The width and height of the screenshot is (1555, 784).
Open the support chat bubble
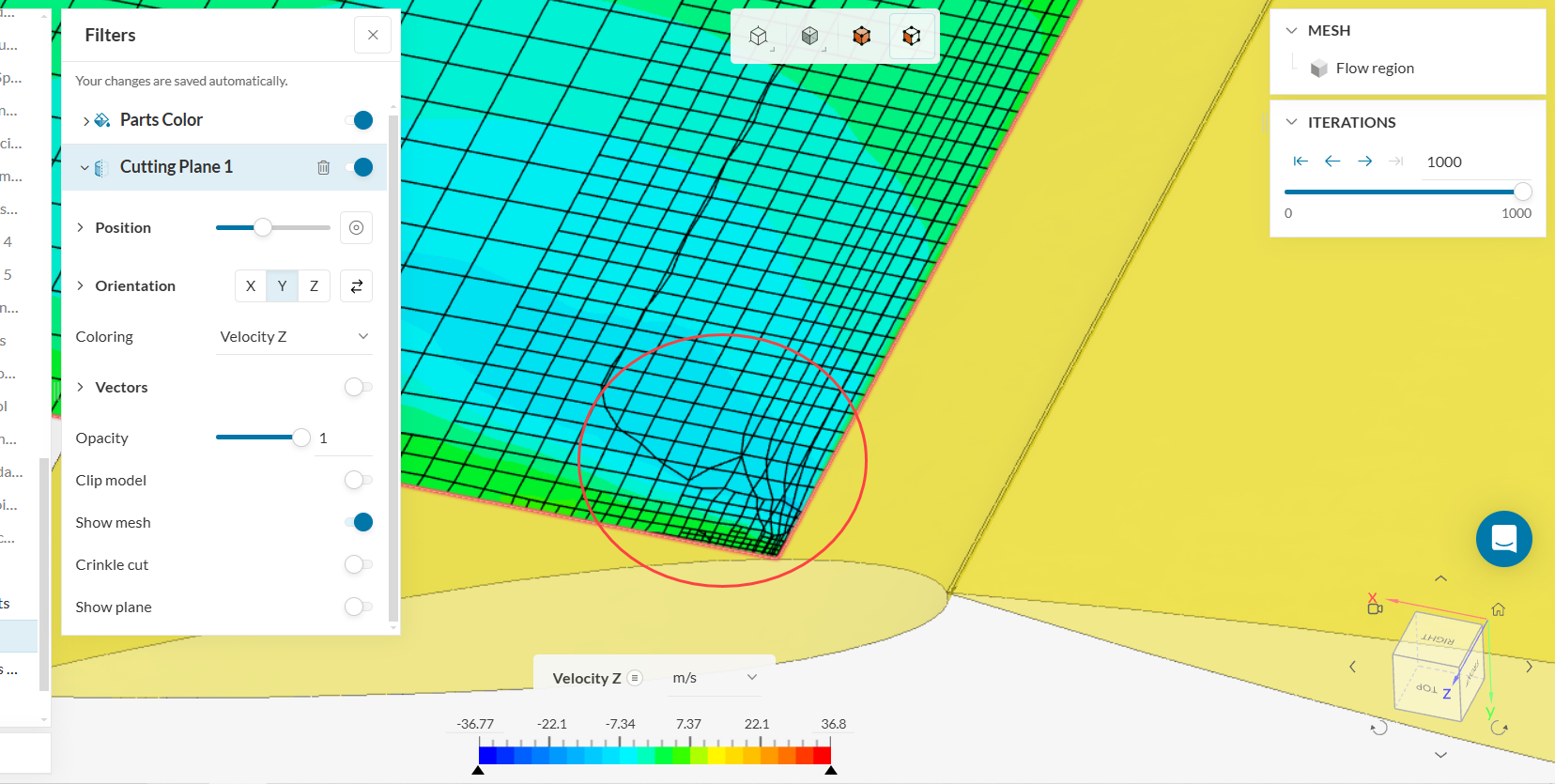1503,539
